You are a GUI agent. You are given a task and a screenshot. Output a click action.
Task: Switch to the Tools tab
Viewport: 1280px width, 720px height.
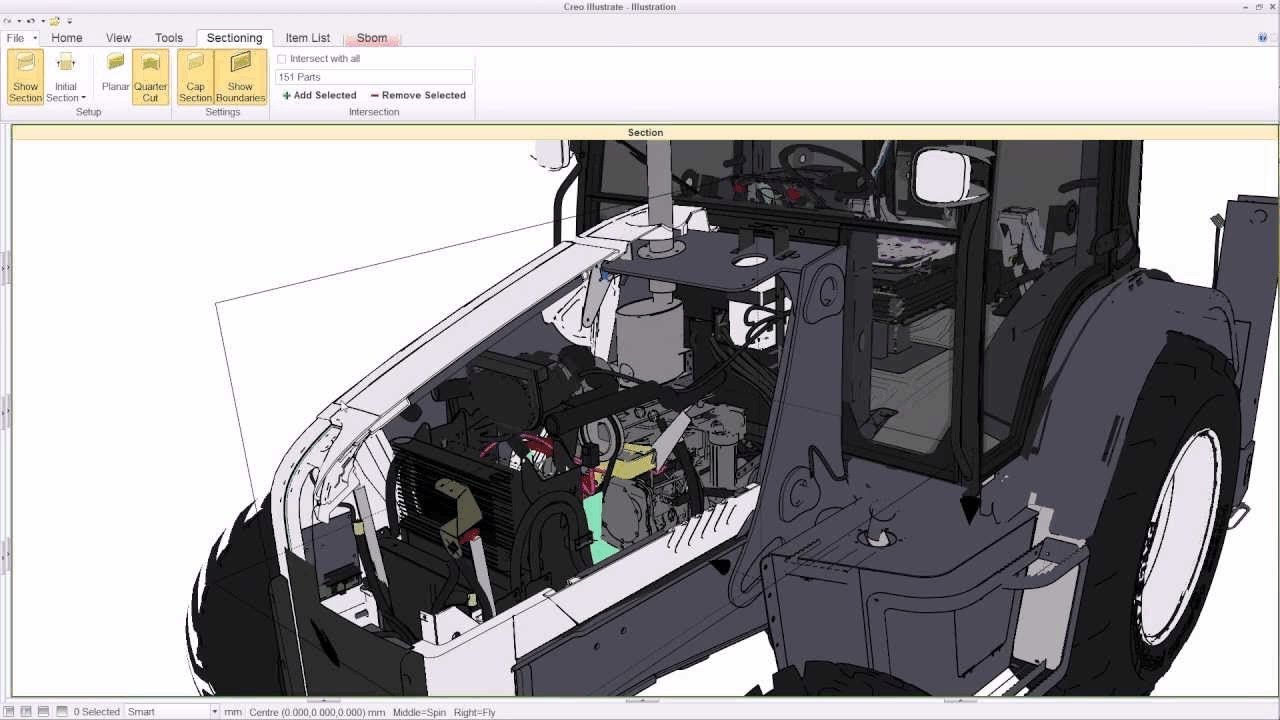tap(169, 38)
